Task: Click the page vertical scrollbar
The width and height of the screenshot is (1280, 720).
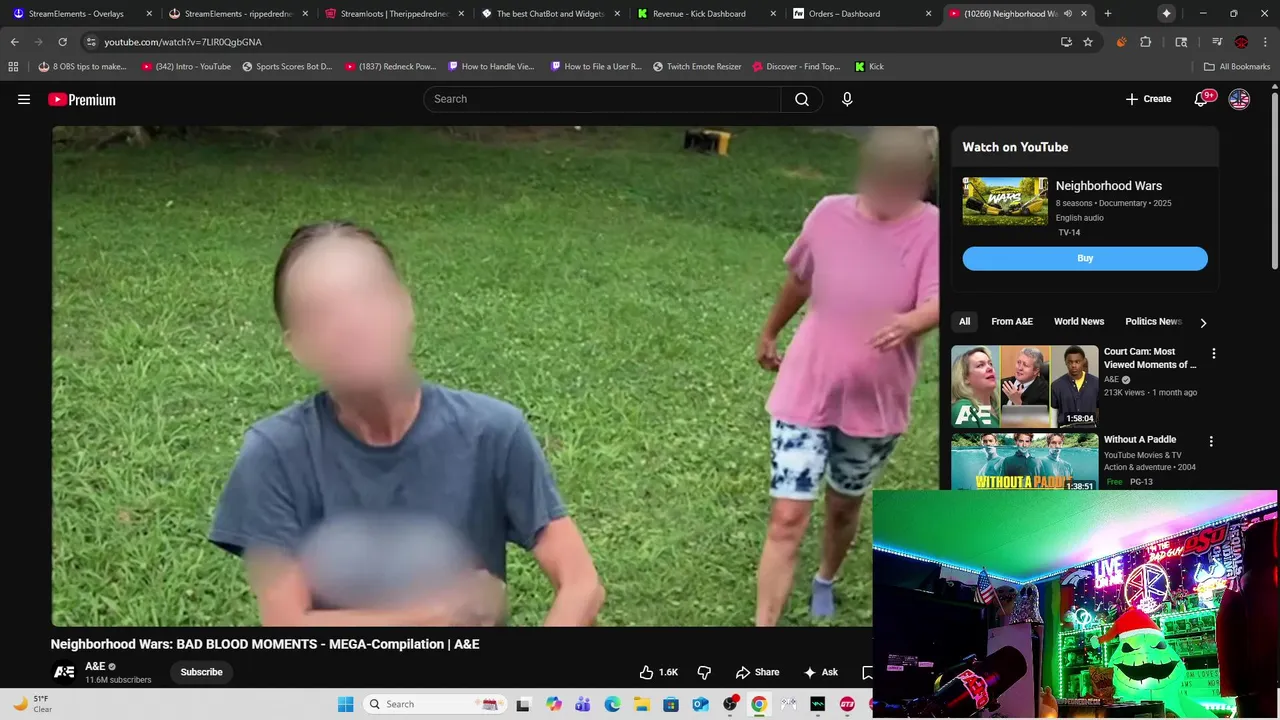Action: pyautogui.click(x=1274, y=180)
